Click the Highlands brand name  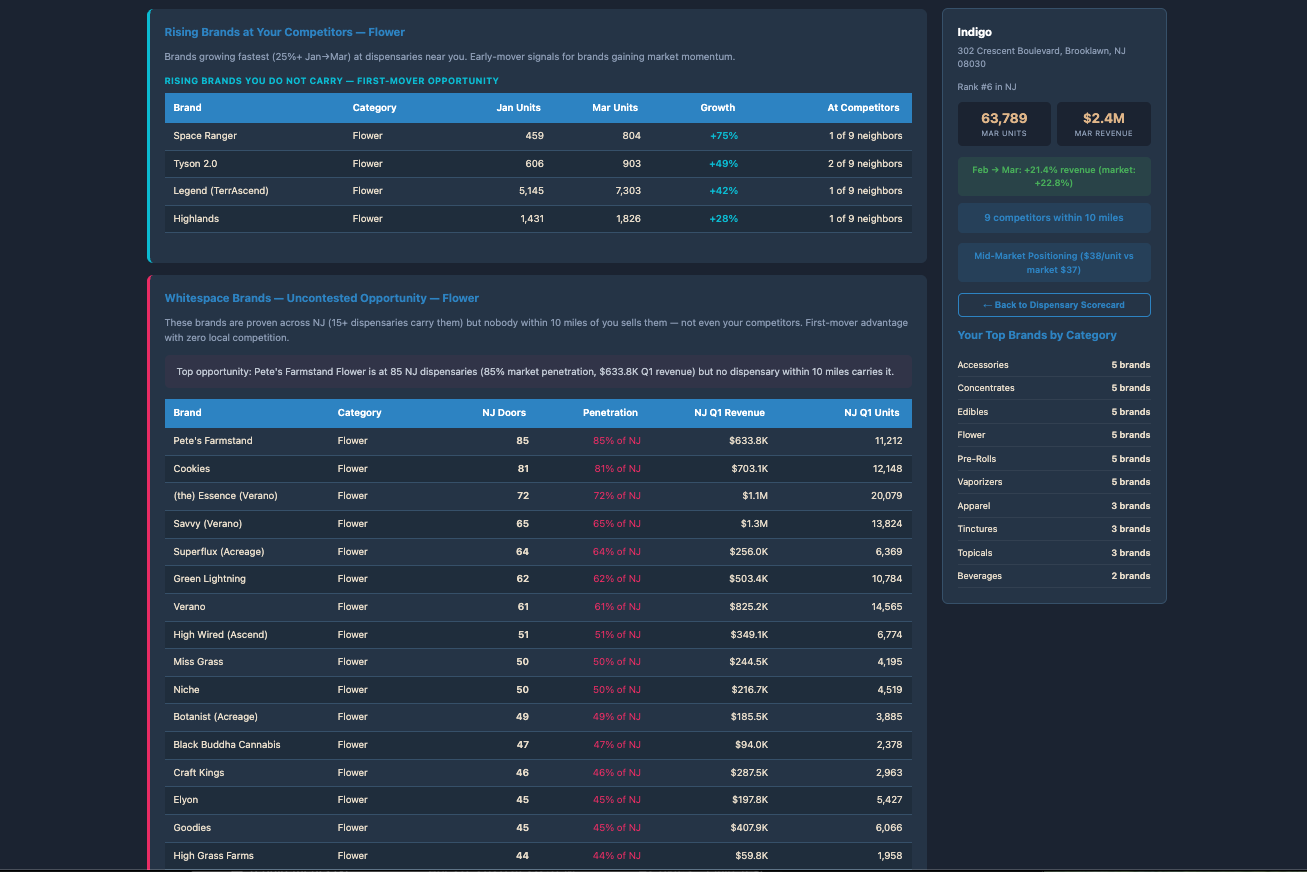click(196, 219)
